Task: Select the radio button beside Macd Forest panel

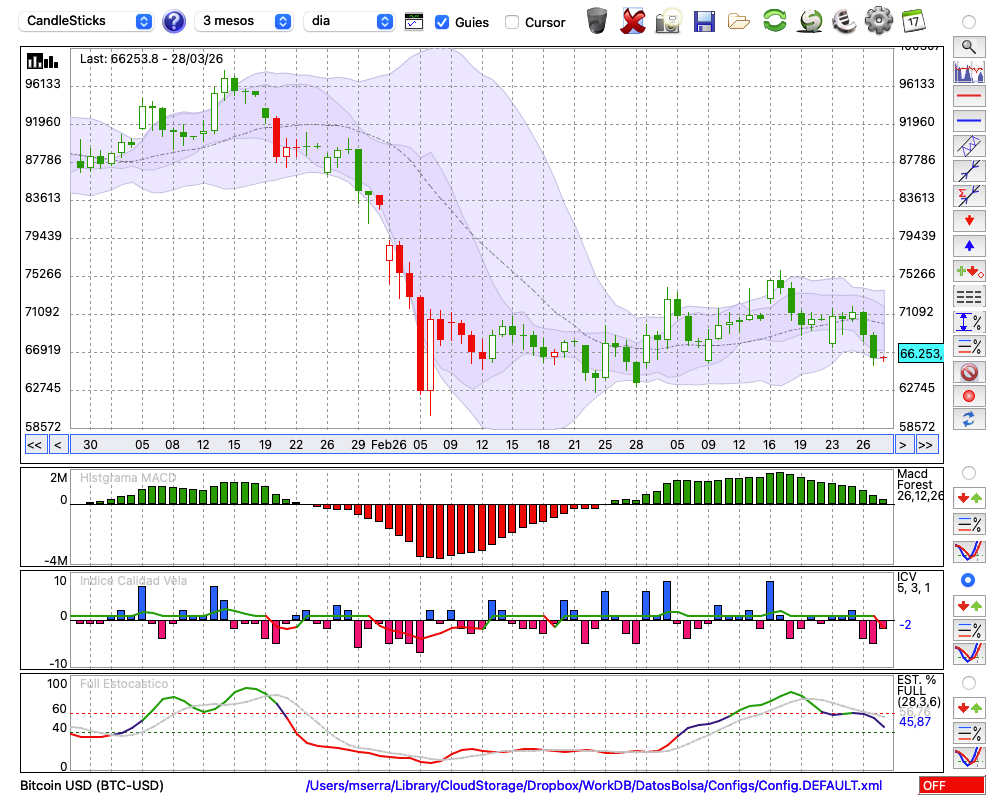Action: pyautogui.click(x=968, y=472)
